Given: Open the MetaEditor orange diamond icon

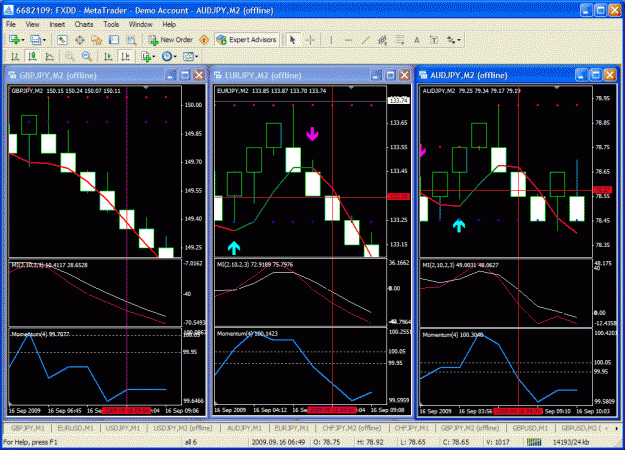Looking at the screenshot, I should click(204, 40).
